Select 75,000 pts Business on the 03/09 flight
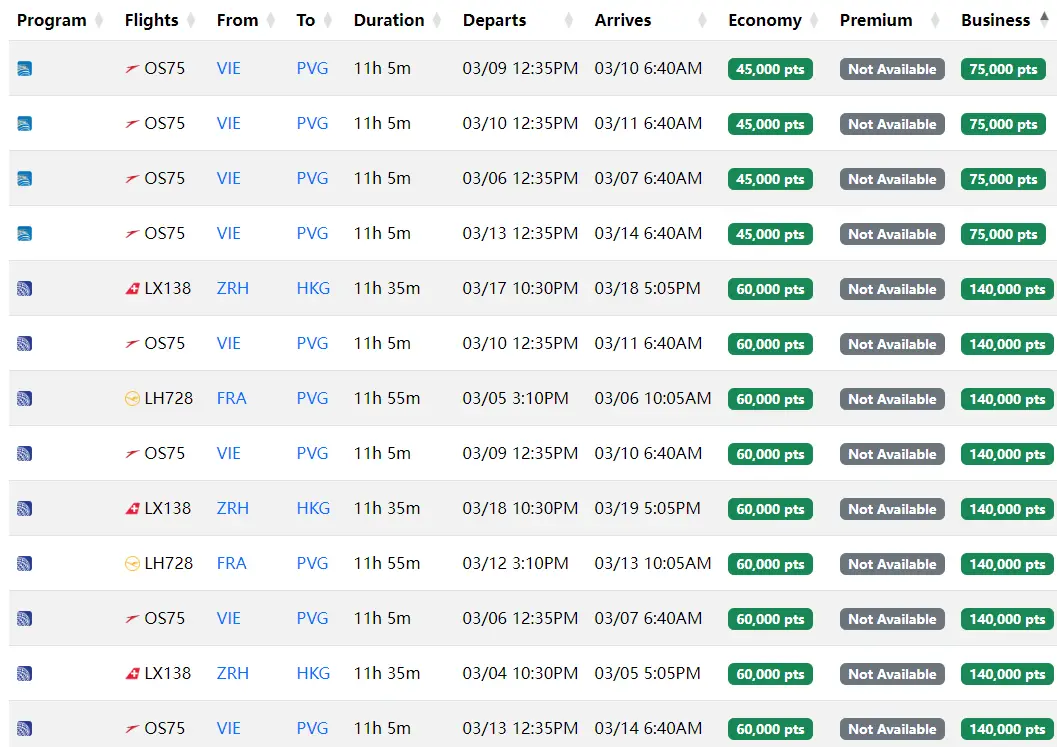 coord(1003,69)
